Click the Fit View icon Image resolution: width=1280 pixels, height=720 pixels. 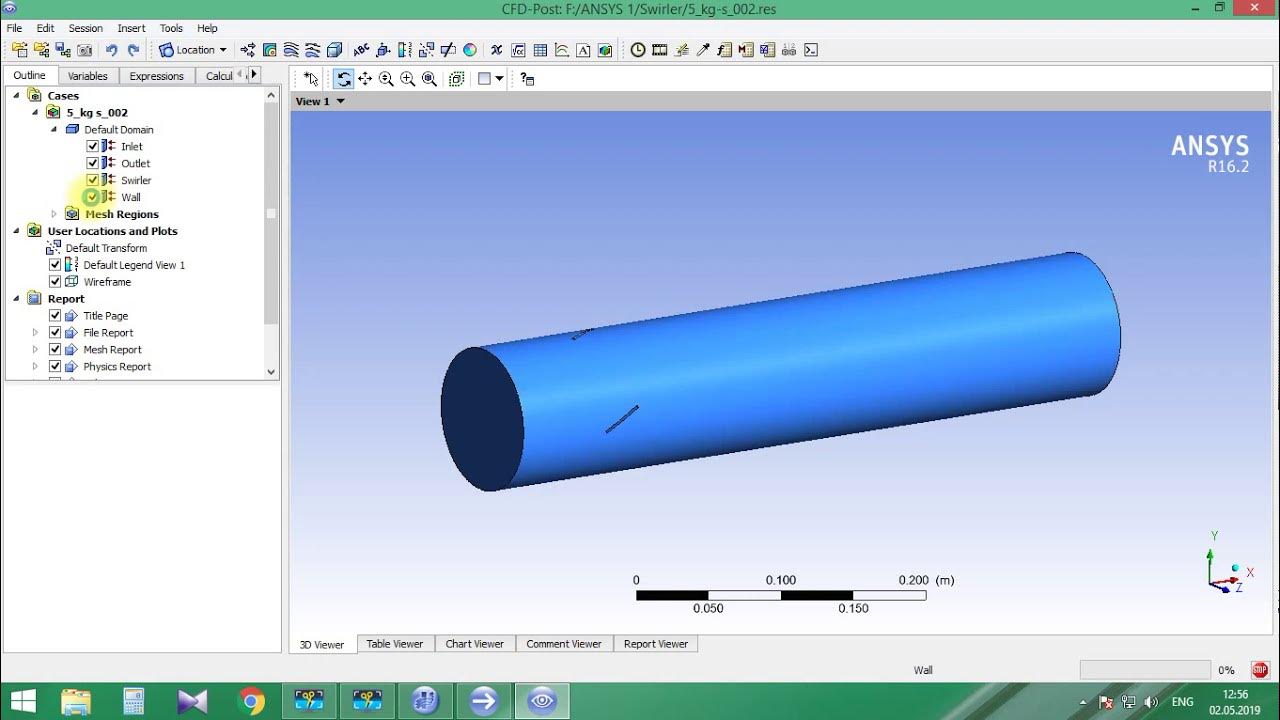tap(429, 78)
